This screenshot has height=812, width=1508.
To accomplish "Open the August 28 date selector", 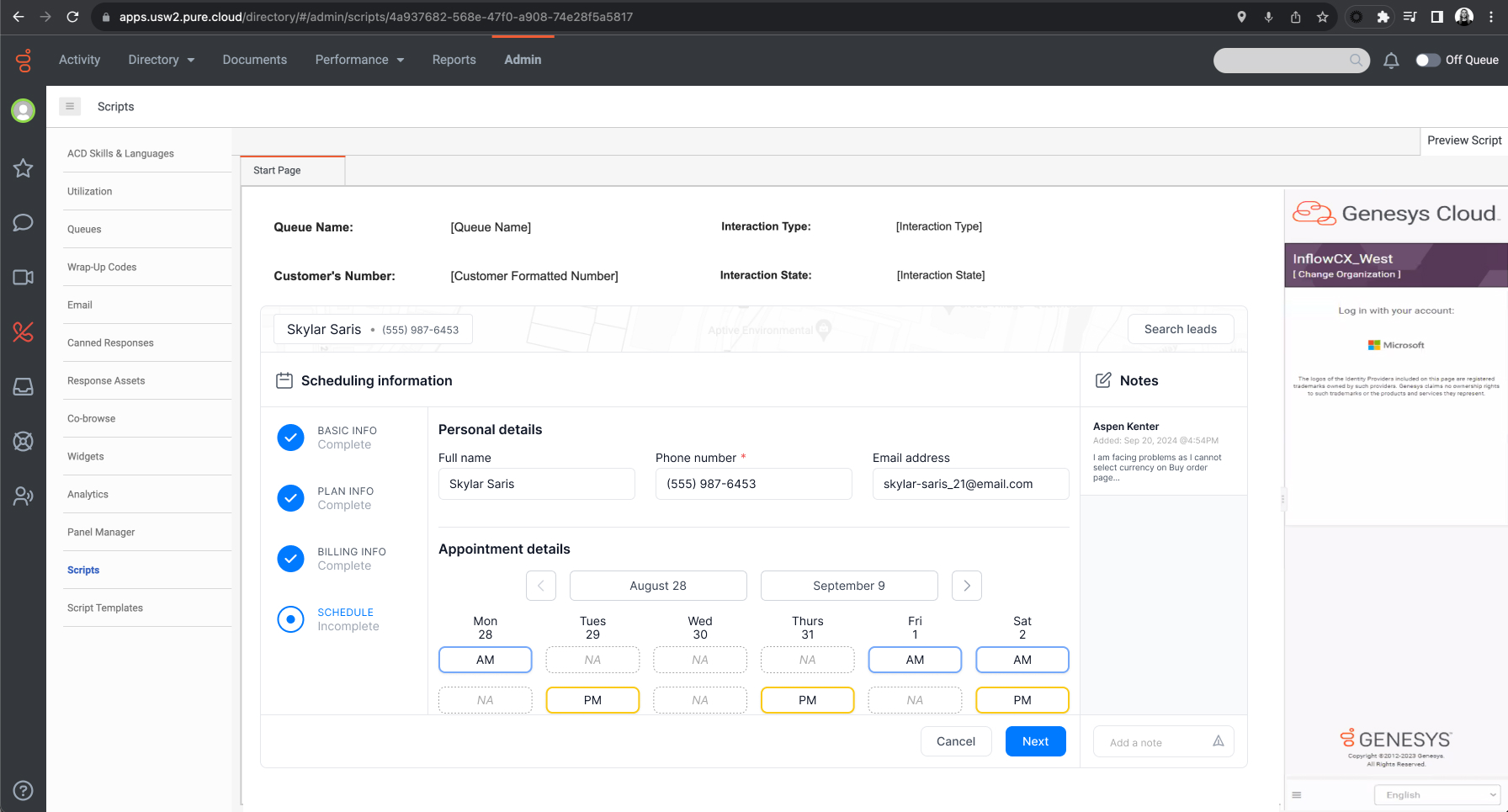I will pyautogui.click(x=658, y=586).
